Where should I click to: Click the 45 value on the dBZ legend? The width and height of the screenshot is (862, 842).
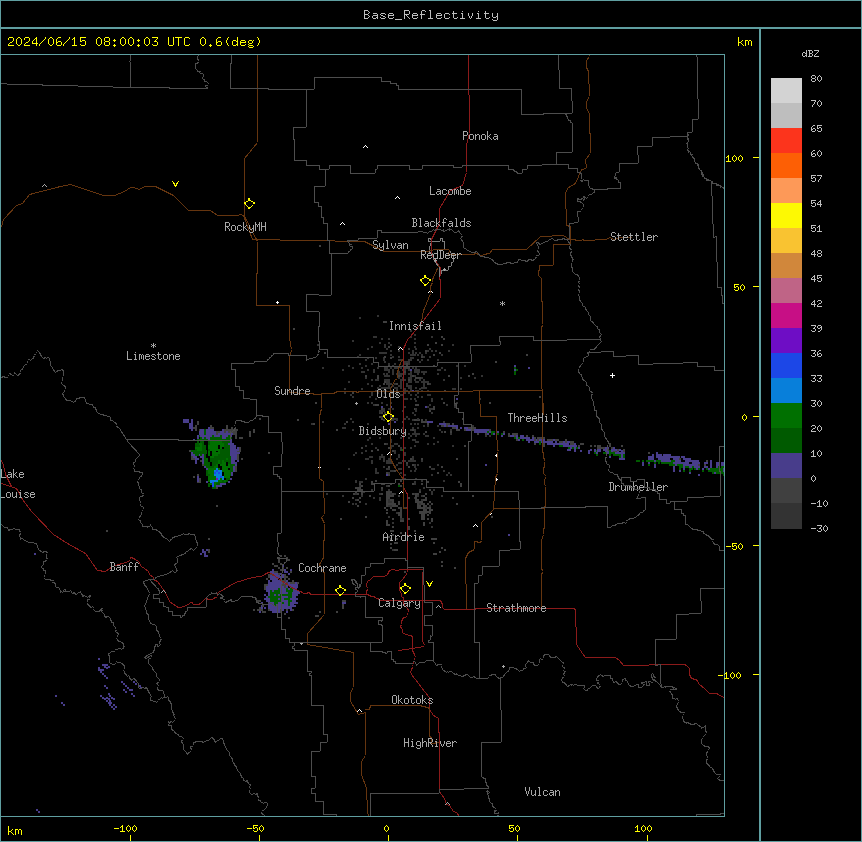(x=816, y=279)
